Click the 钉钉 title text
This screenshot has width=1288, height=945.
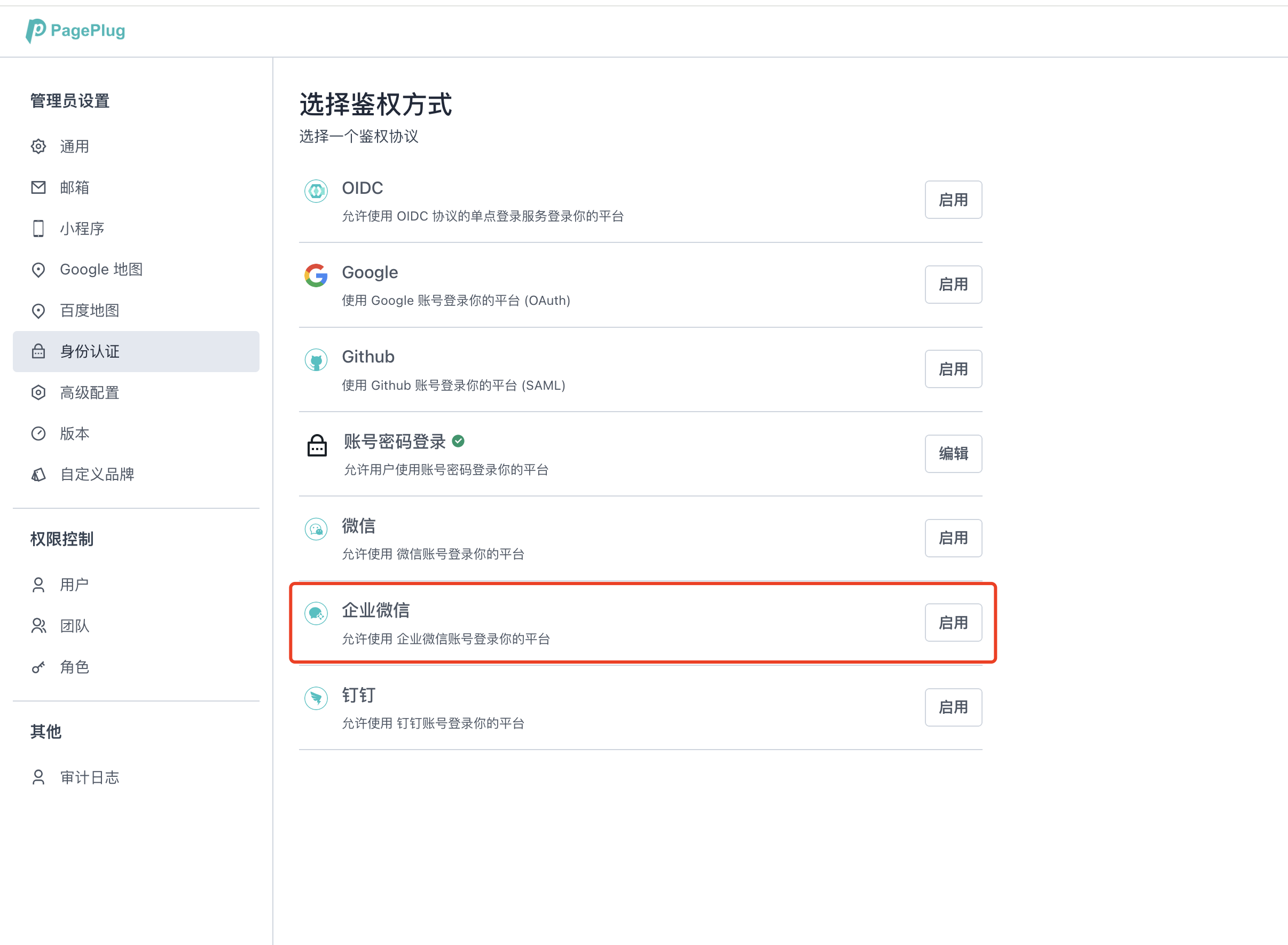[x=359, y=695]
